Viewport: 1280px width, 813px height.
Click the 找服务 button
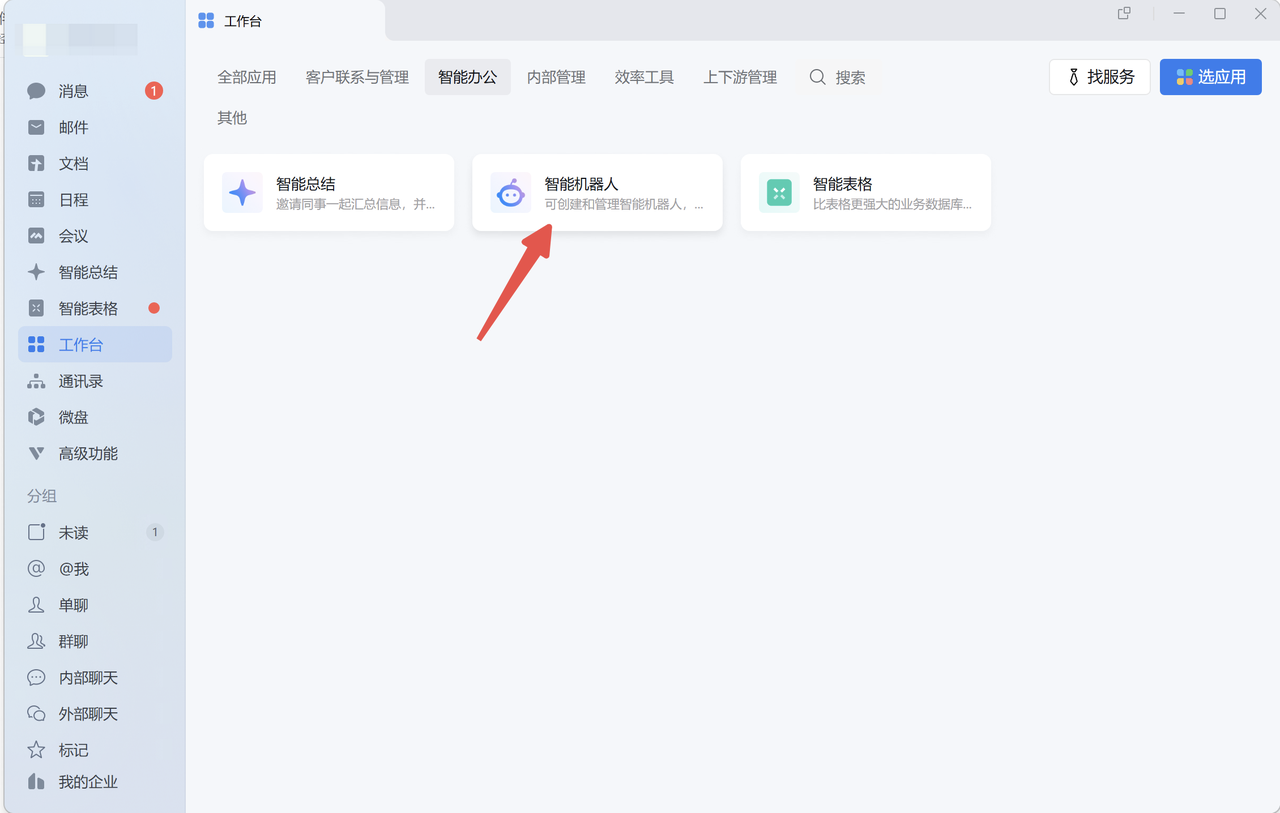[x=1099, y=77]
